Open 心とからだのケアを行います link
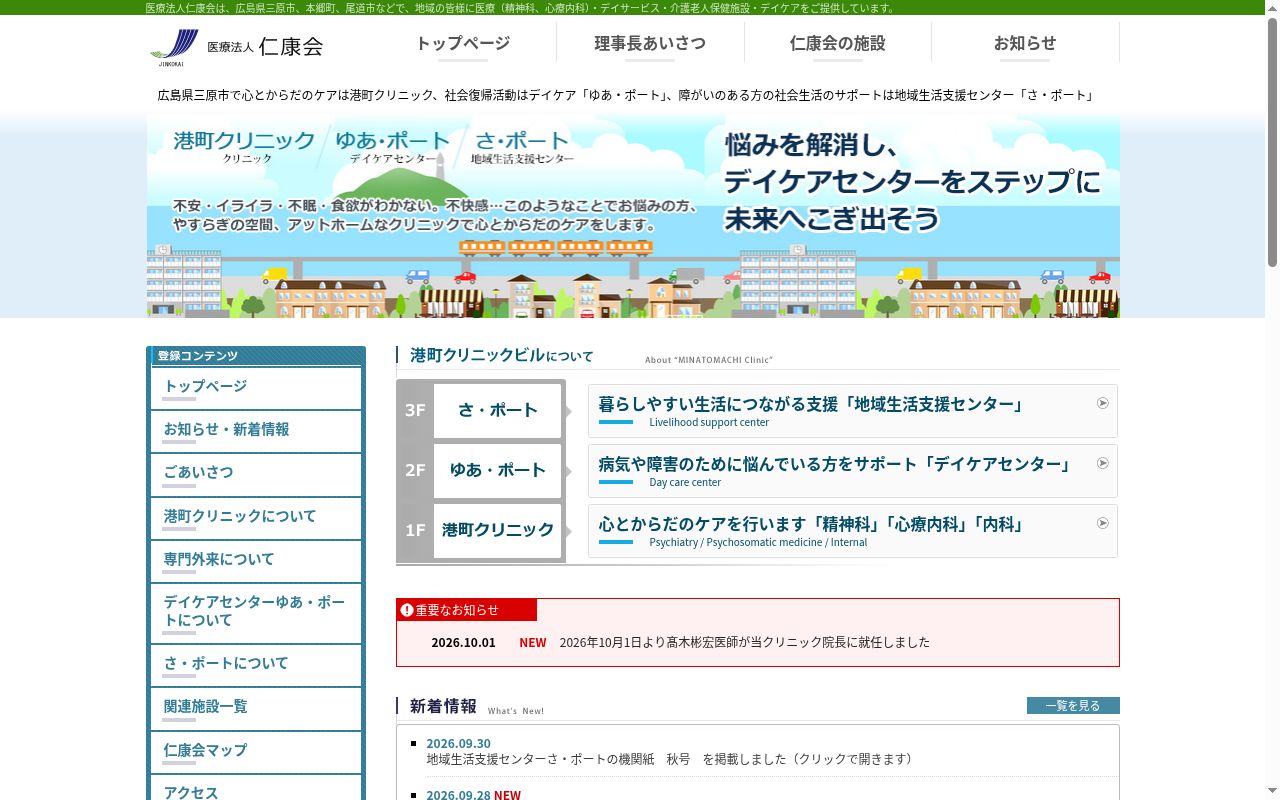 tap(852, 531)
